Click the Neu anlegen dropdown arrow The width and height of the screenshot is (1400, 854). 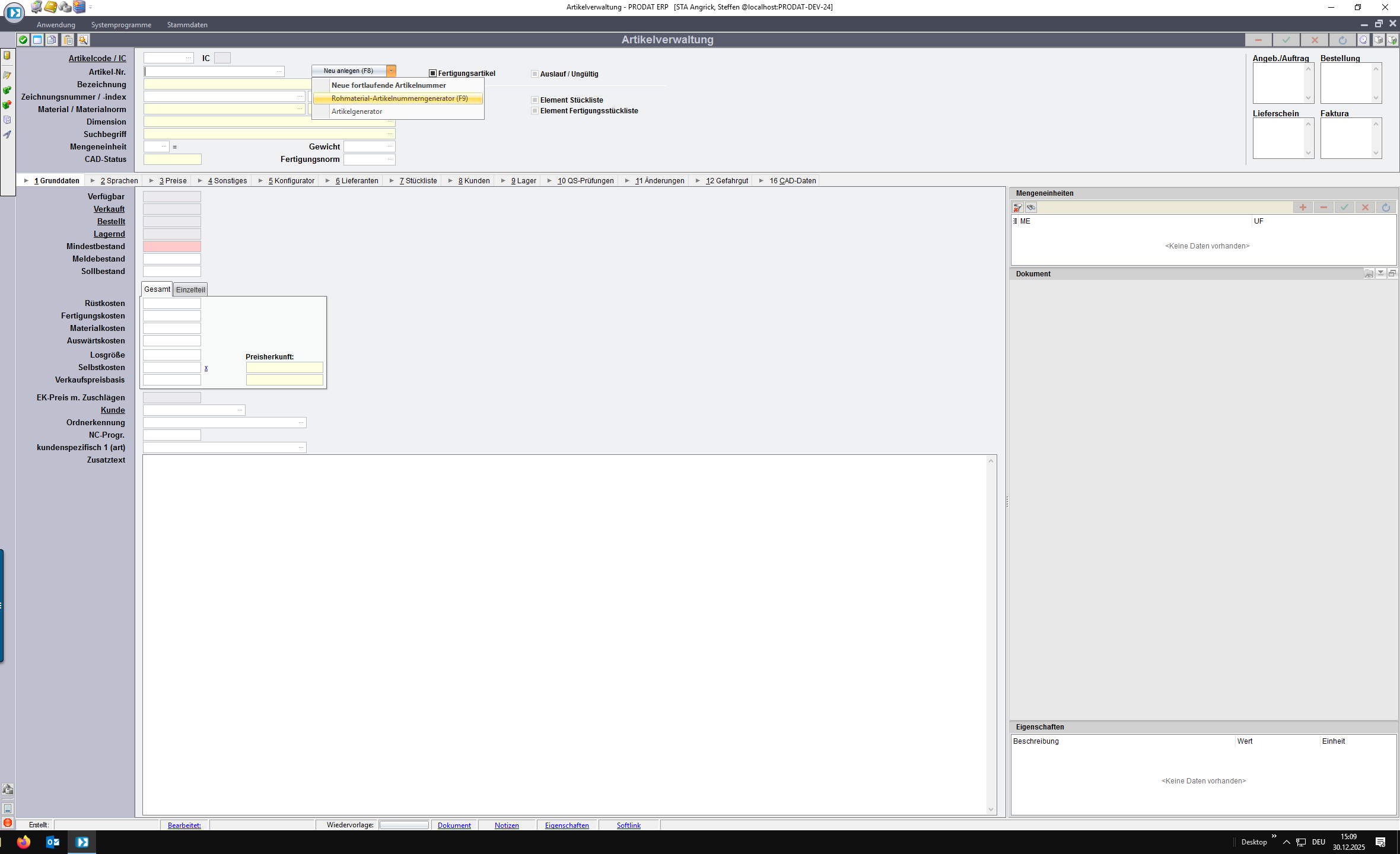click(391, 71)
